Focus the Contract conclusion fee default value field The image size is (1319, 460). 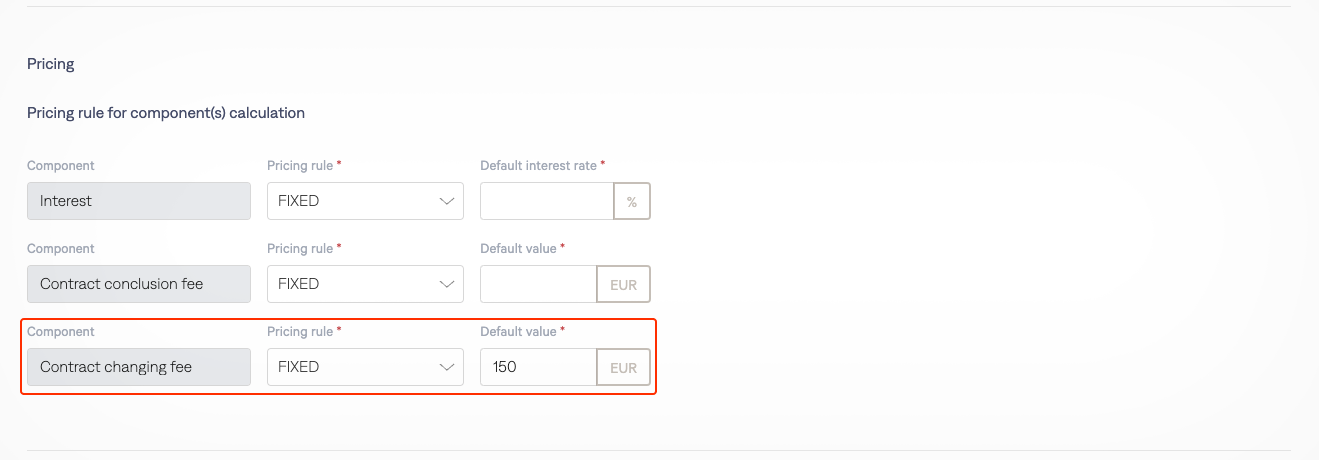point(538,284)
